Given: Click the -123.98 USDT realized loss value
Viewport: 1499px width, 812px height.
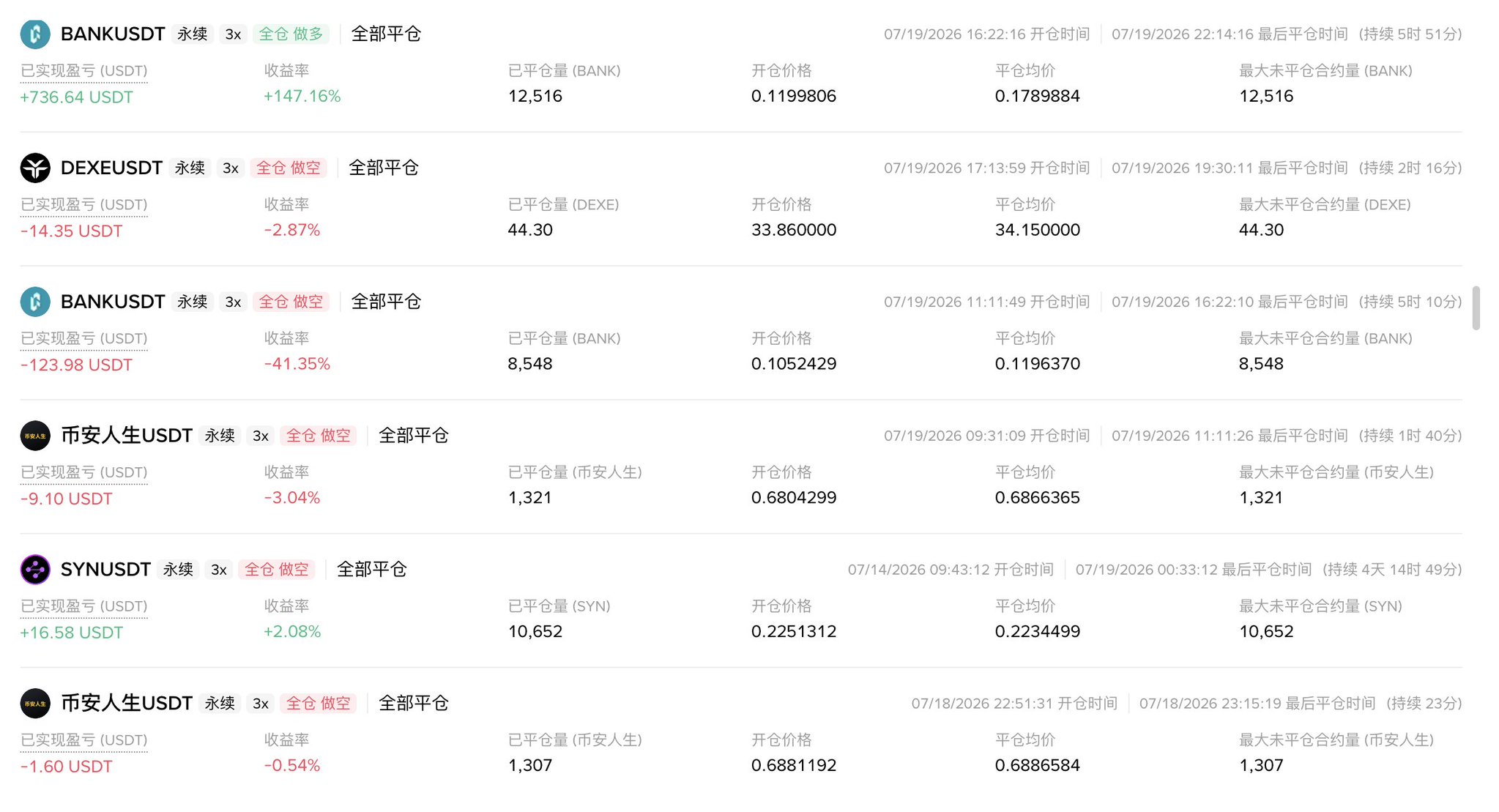Looking at the screenshot, I should [76, 365].
